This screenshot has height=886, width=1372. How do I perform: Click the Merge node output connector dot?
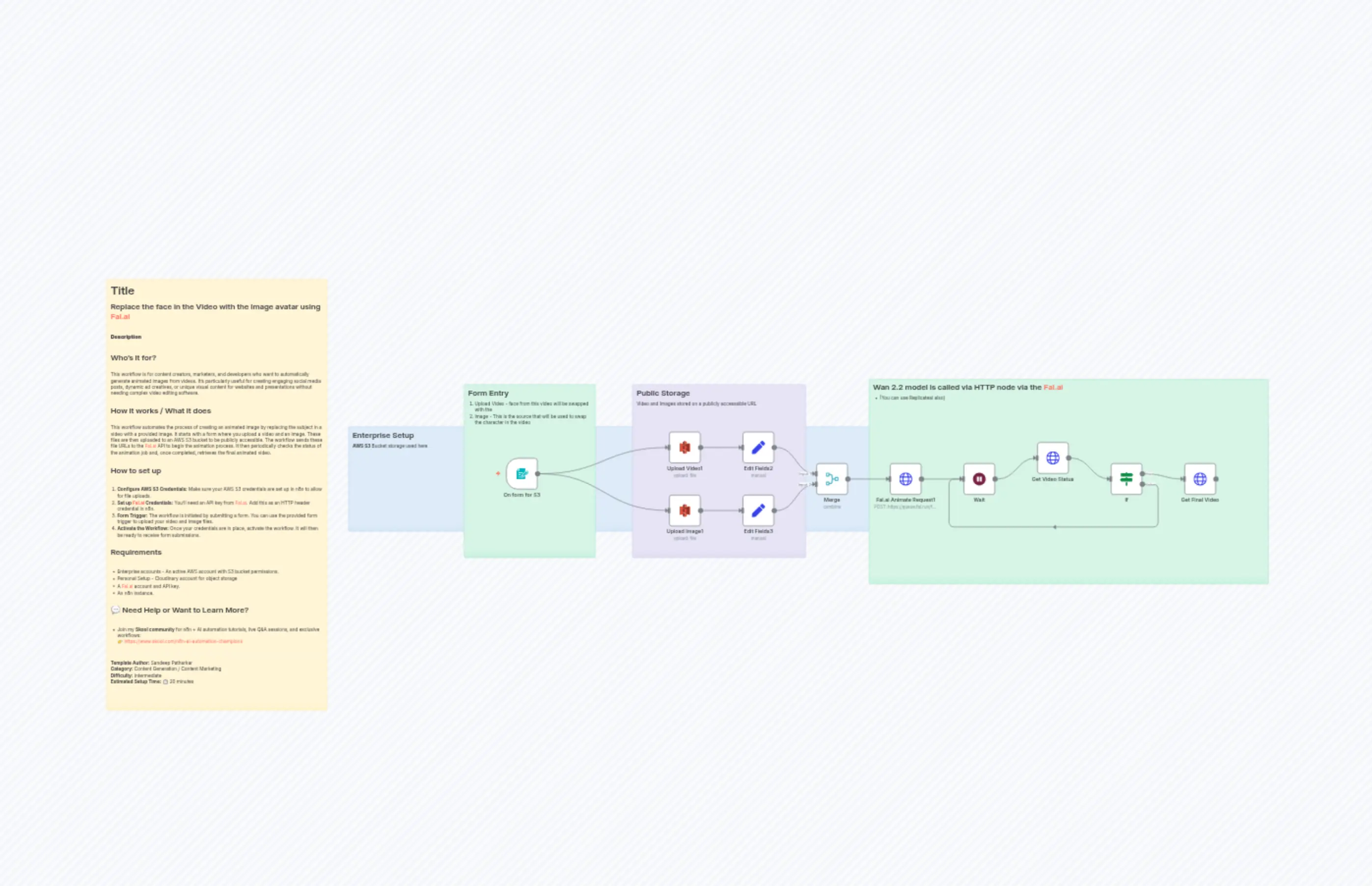pyautogui.click(x=848, y=479)
